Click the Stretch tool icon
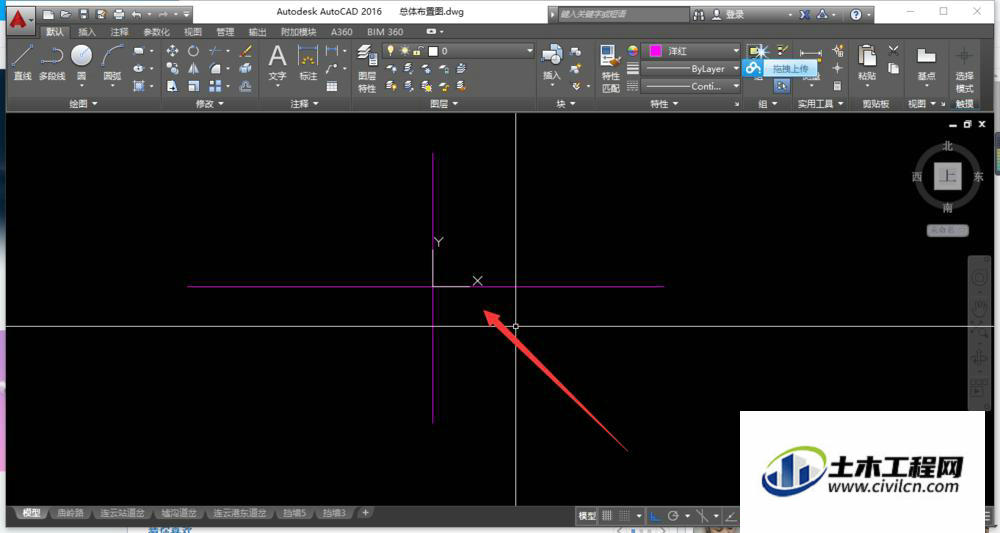 (x=172, y=86)
